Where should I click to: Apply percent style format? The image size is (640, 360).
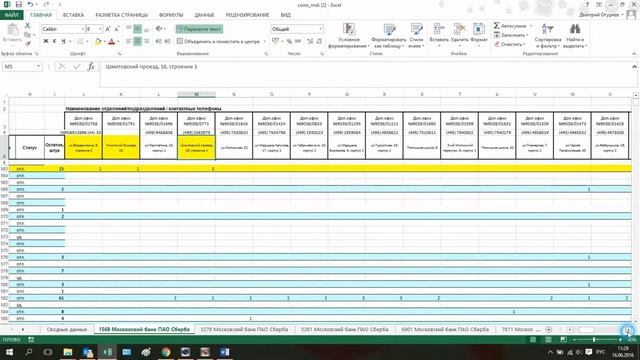[289, 41]
